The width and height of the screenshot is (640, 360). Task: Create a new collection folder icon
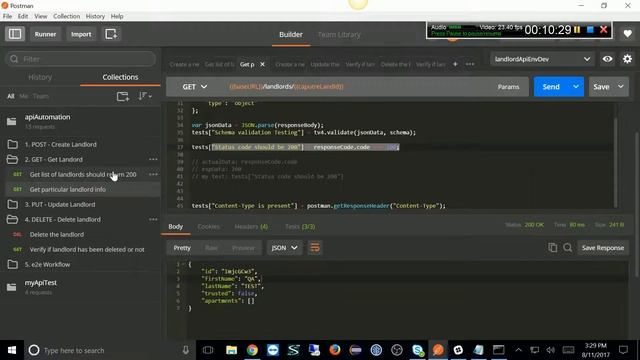(123, 96)
